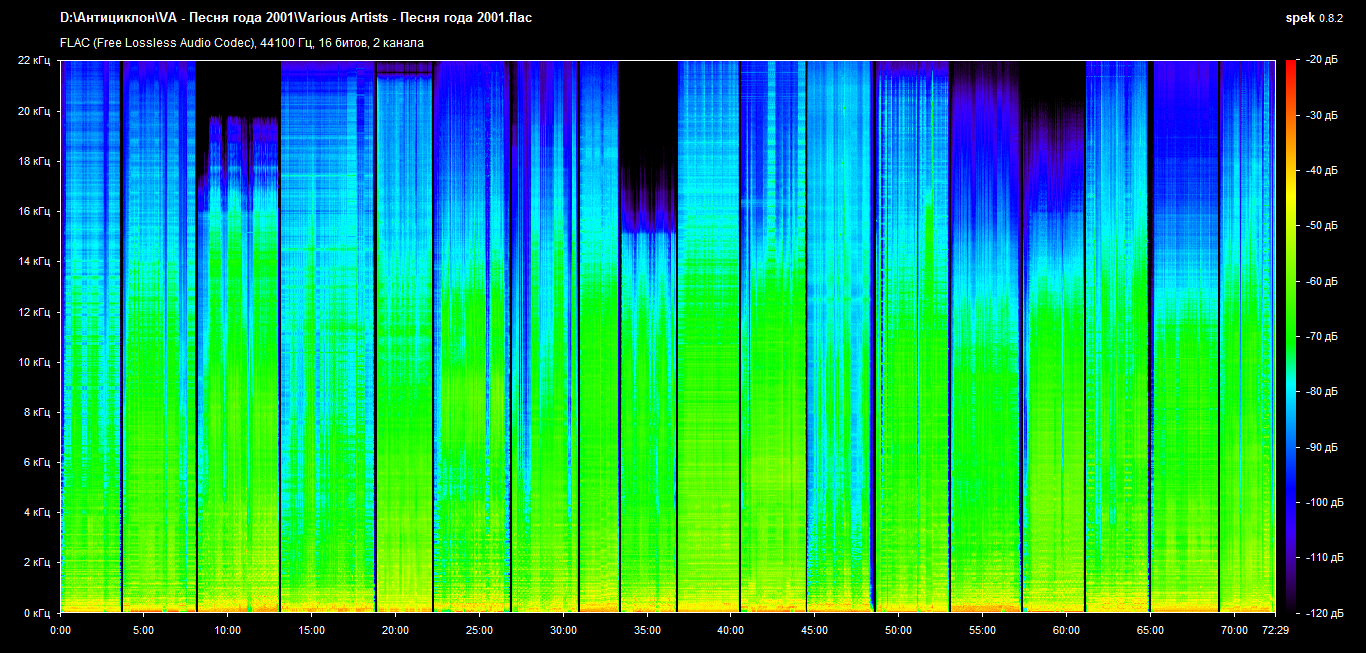Click the spek 0.8.2 version label
1366x653 pixels.
1315,18
